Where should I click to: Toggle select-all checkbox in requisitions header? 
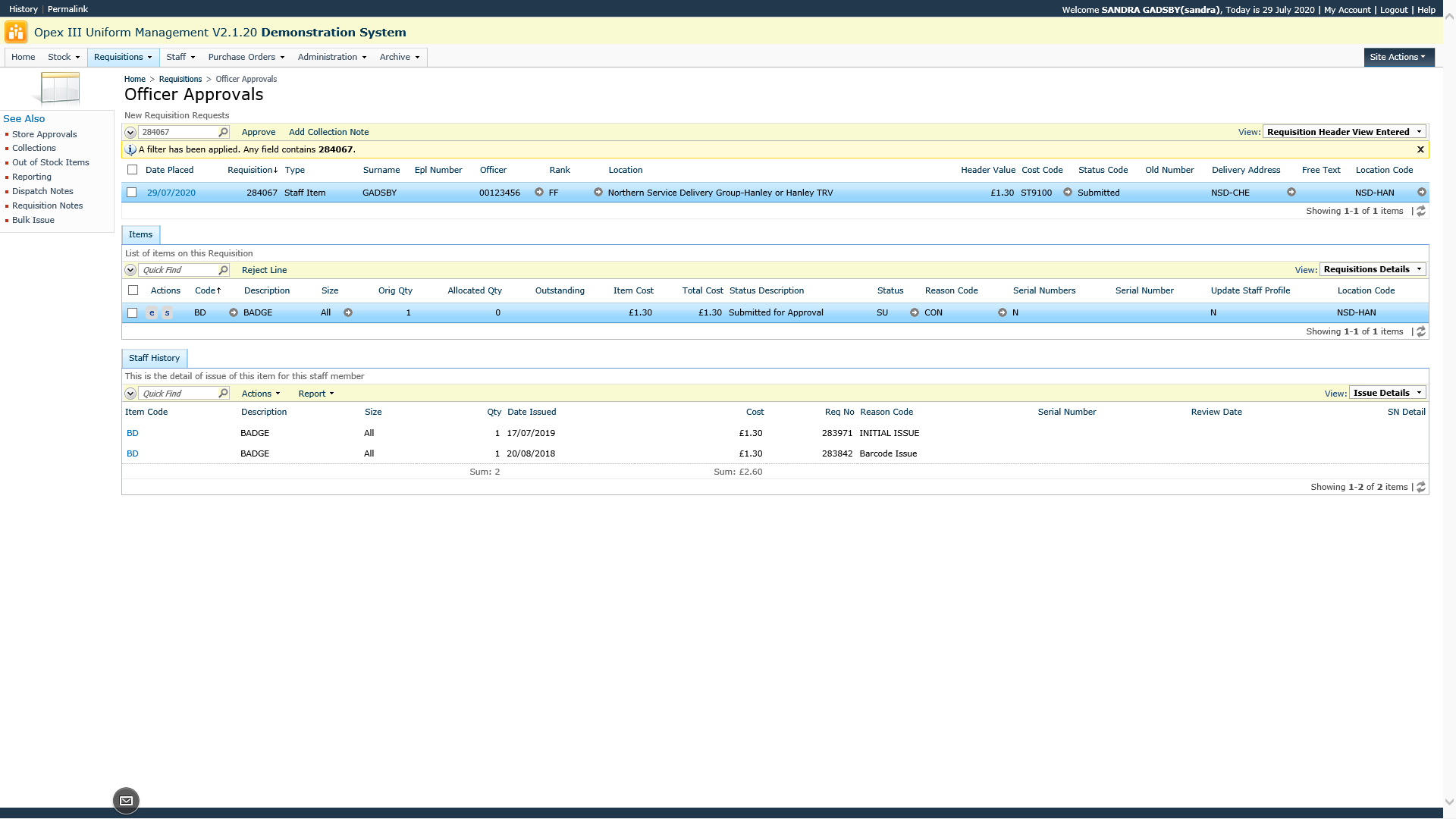coord(133,170)
